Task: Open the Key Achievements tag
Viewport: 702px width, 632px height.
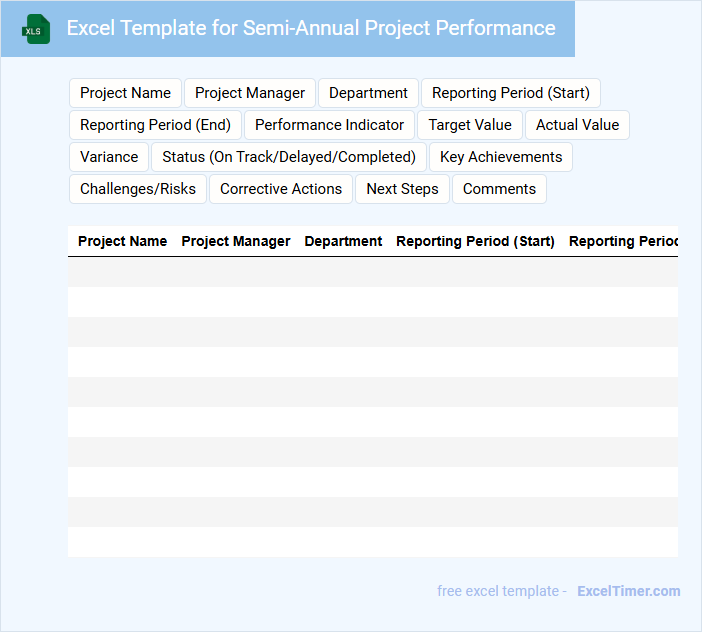Action: [x=501, y=157]
